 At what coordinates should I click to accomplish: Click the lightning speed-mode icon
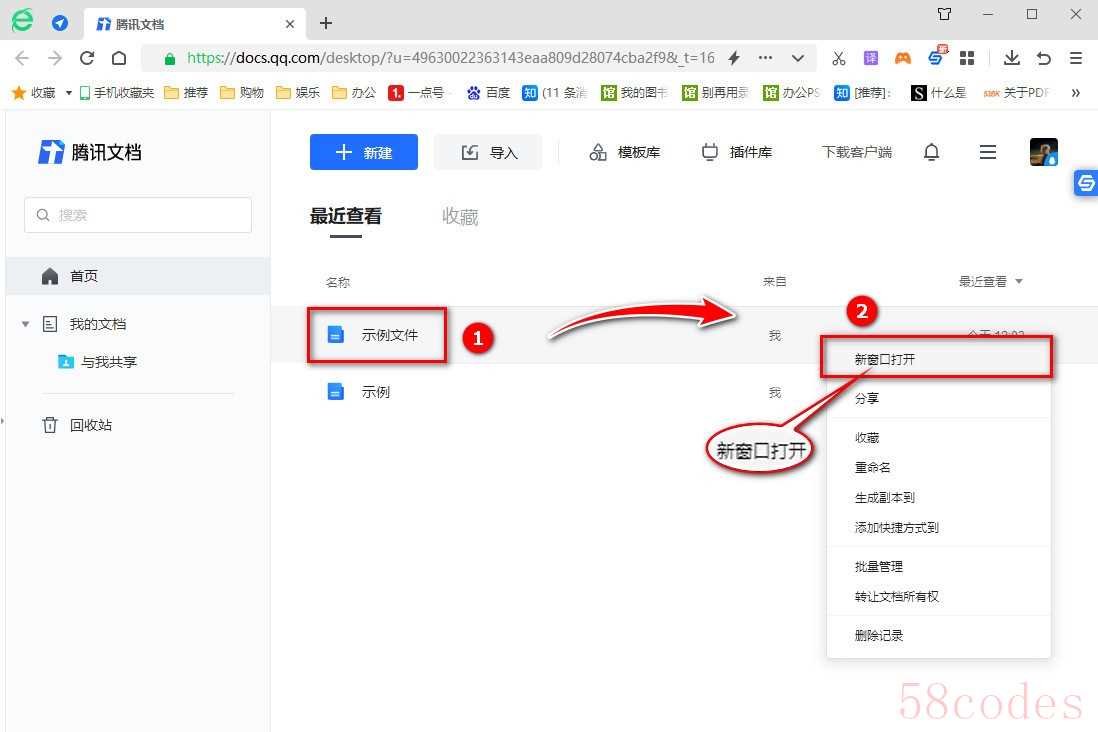point(734,58)
